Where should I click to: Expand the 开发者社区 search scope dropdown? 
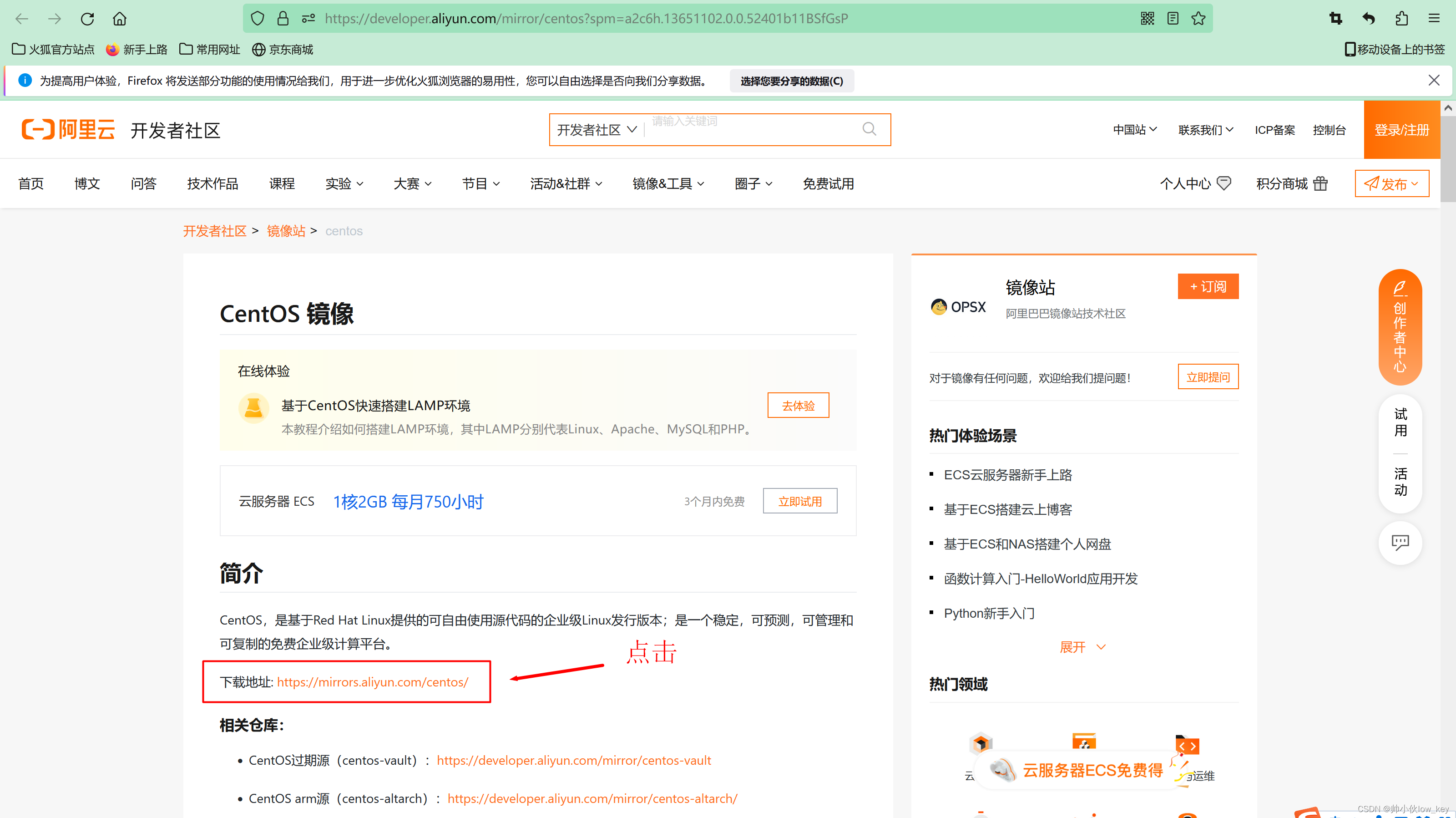(597, 129)
